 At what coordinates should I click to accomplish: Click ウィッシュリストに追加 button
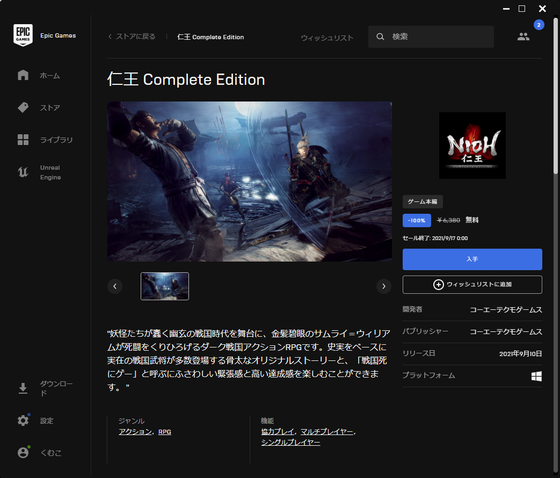[472, 284]
